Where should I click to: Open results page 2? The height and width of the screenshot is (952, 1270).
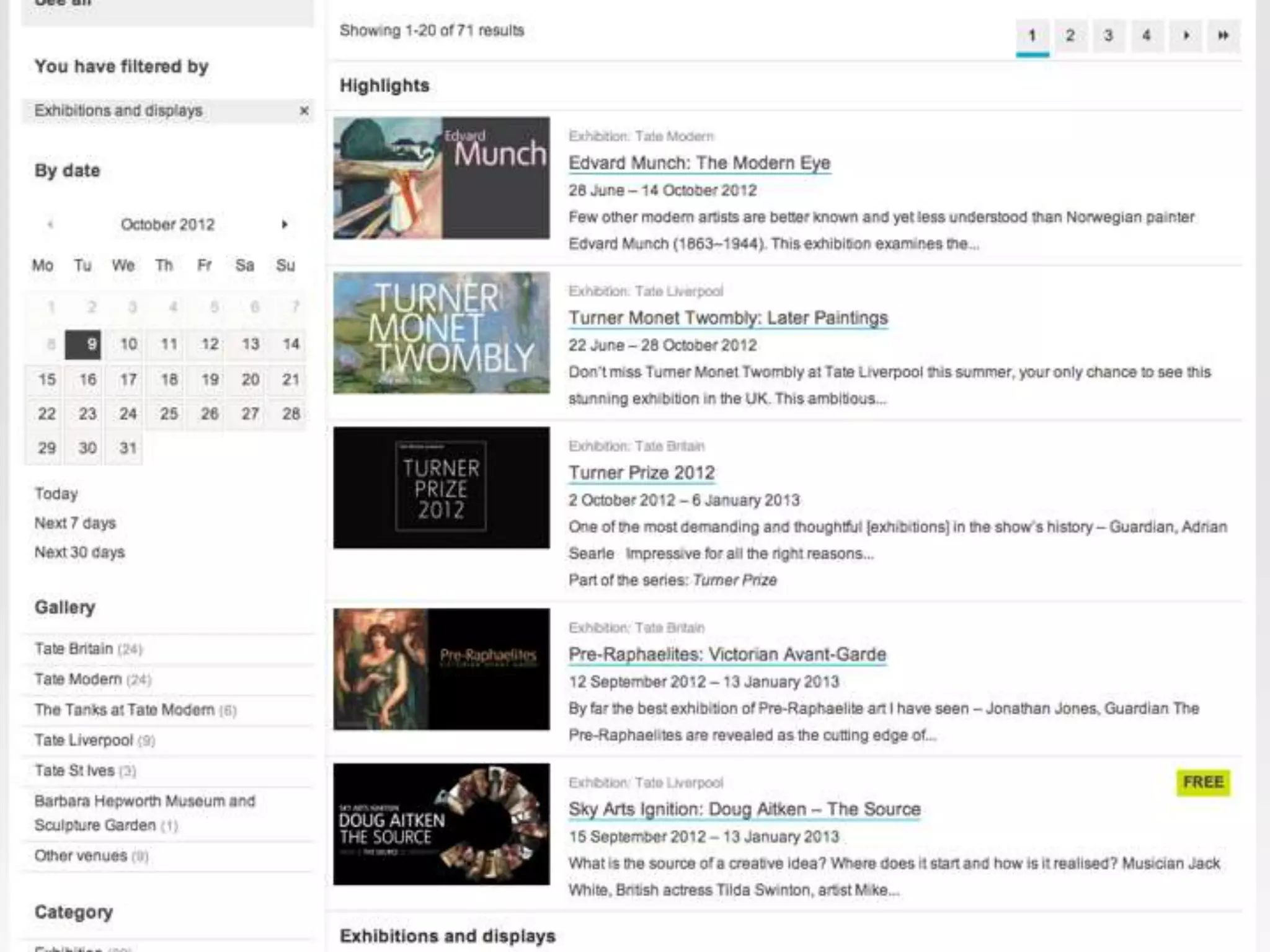click(1070, 36)
